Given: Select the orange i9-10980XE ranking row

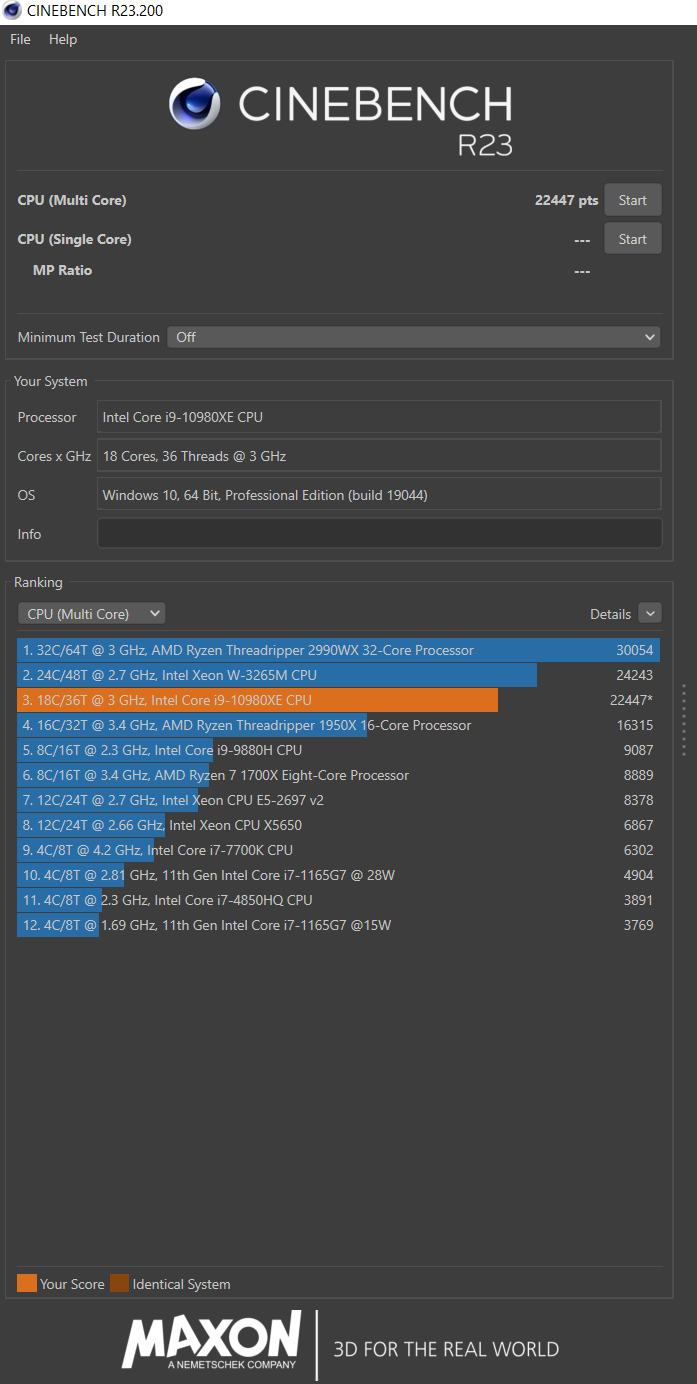Looking at the screenshot, I should (x=339, y=700).
